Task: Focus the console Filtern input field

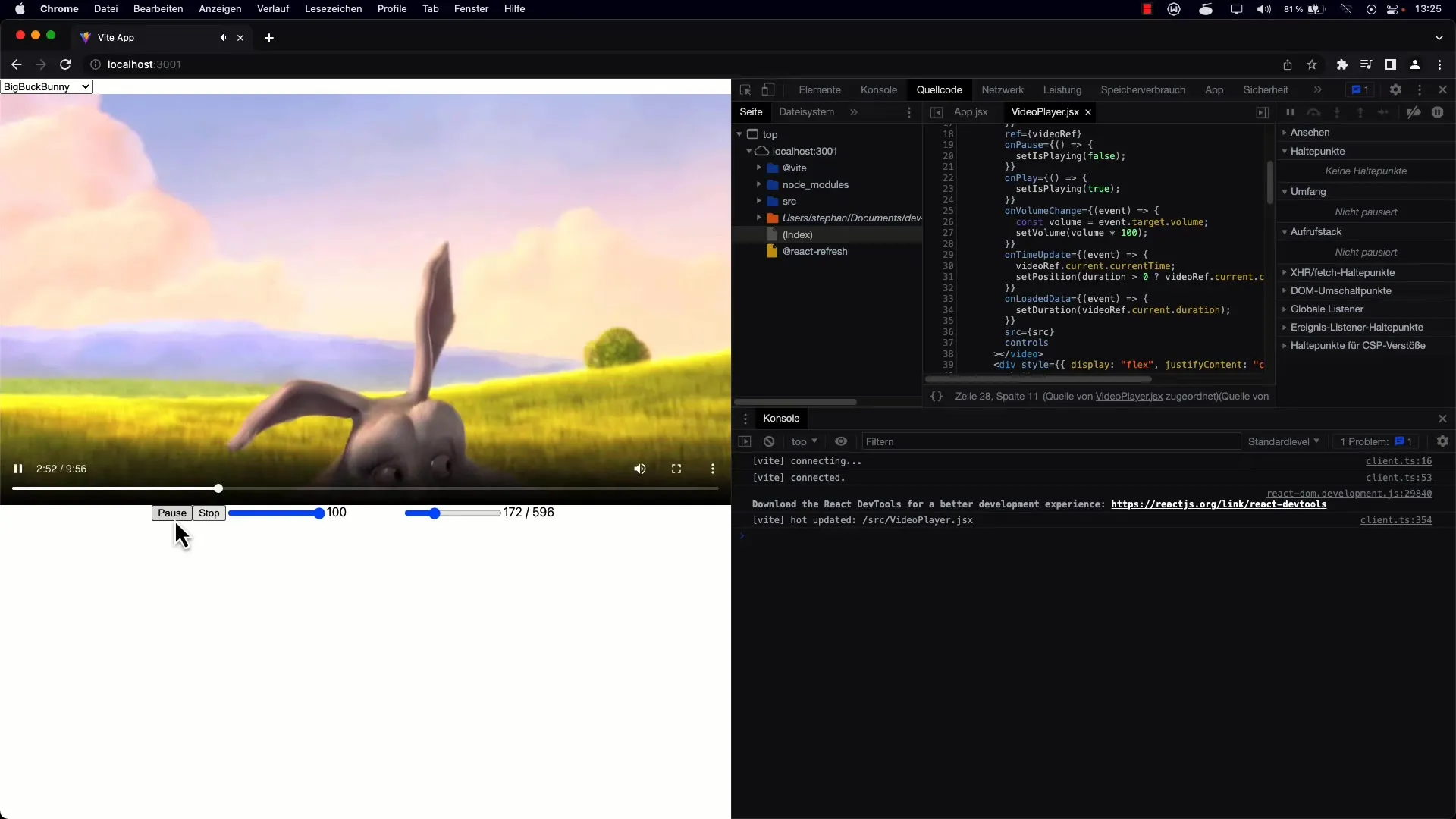Action: (x=1051, y=441)
